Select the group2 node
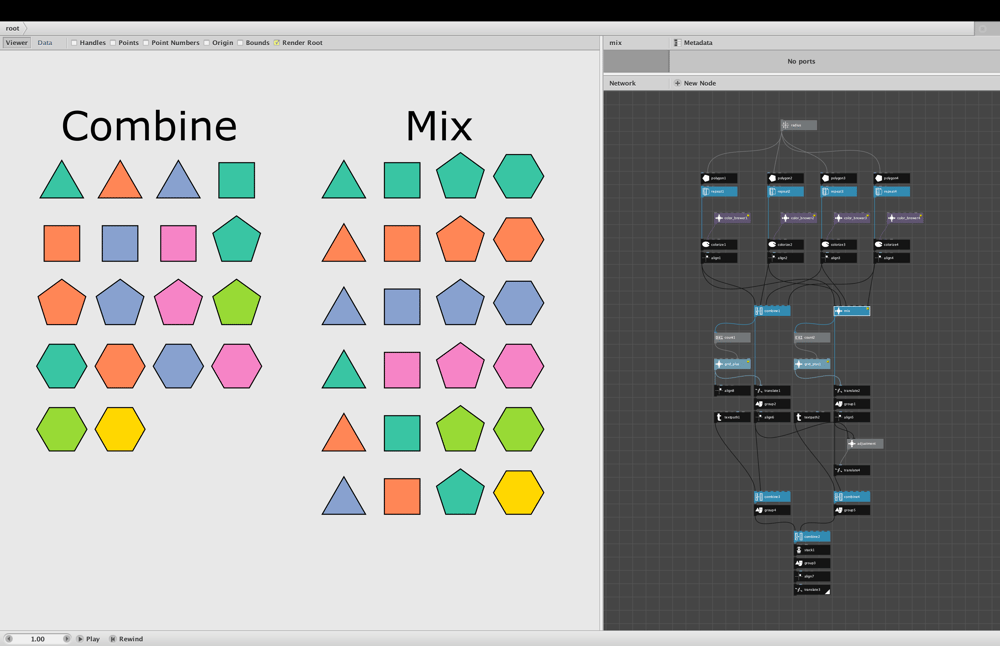 point(772,404)
